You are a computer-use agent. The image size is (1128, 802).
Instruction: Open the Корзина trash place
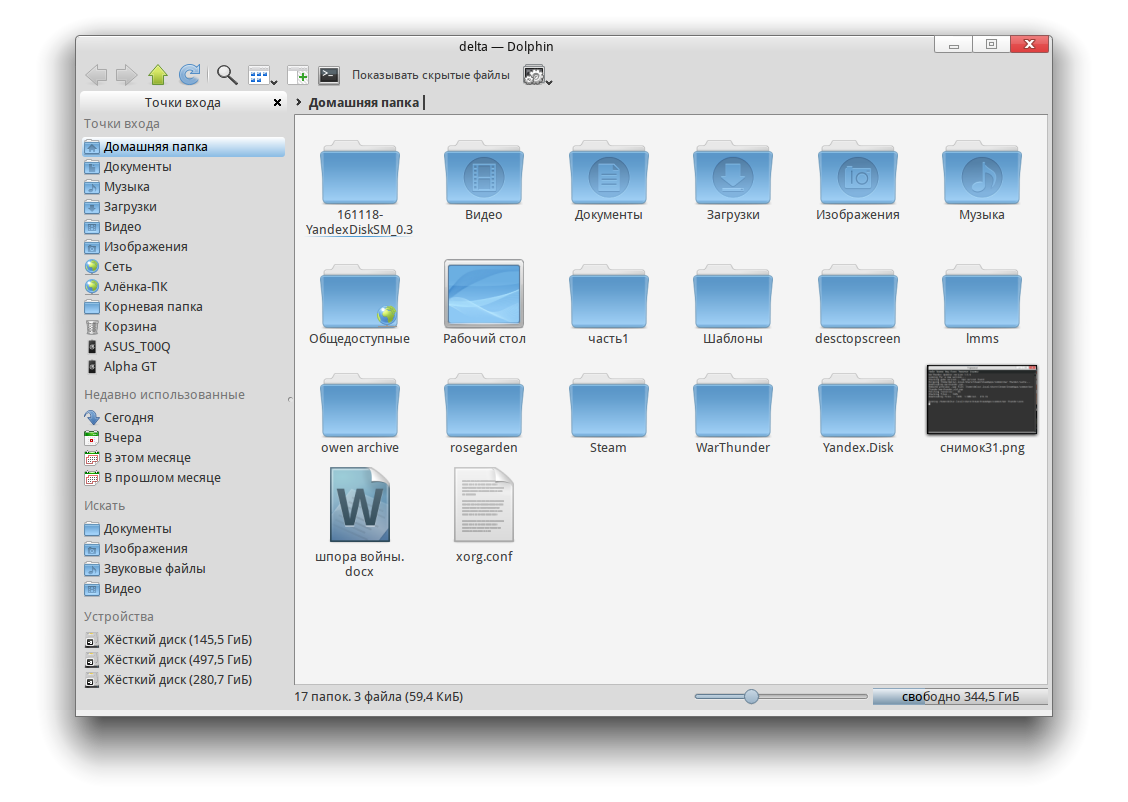pyautogui.click(x=130, y=327)
